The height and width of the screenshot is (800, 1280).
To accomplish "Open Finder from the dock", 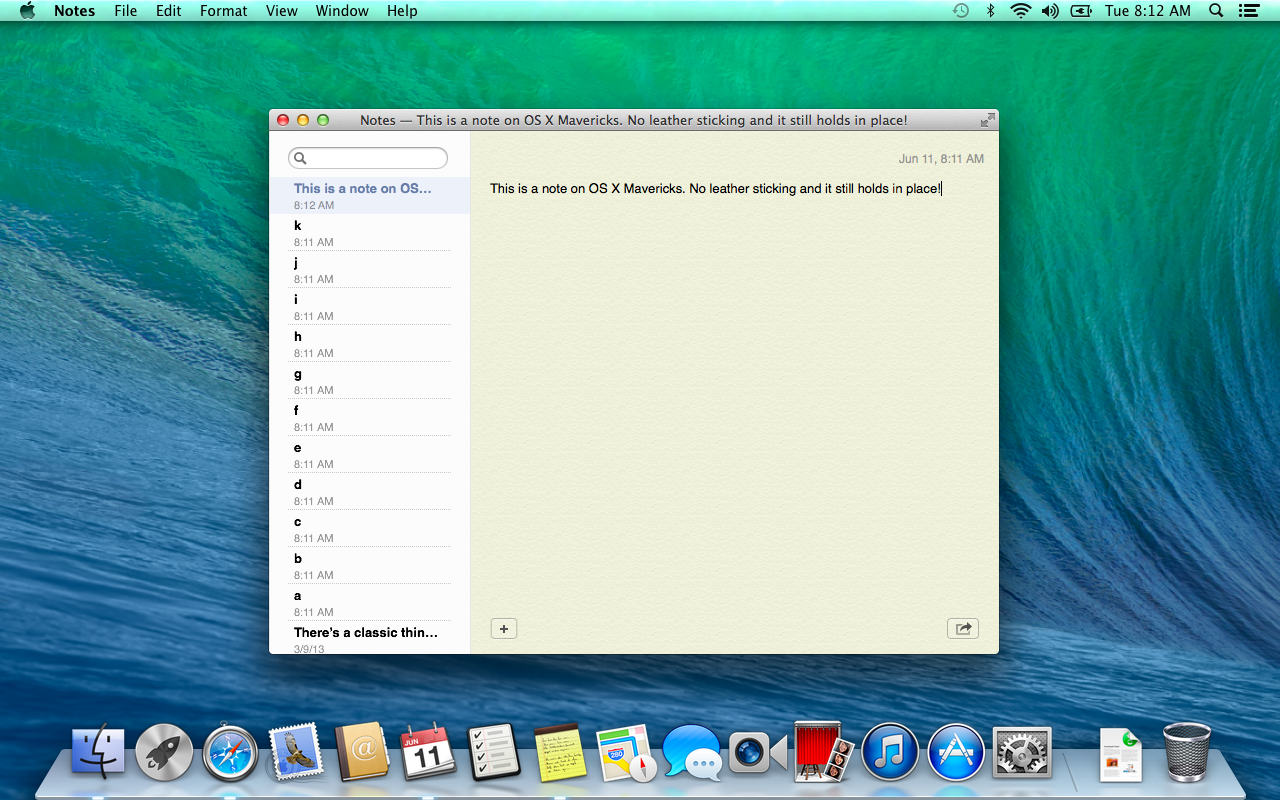I will (x=98, y=753).
